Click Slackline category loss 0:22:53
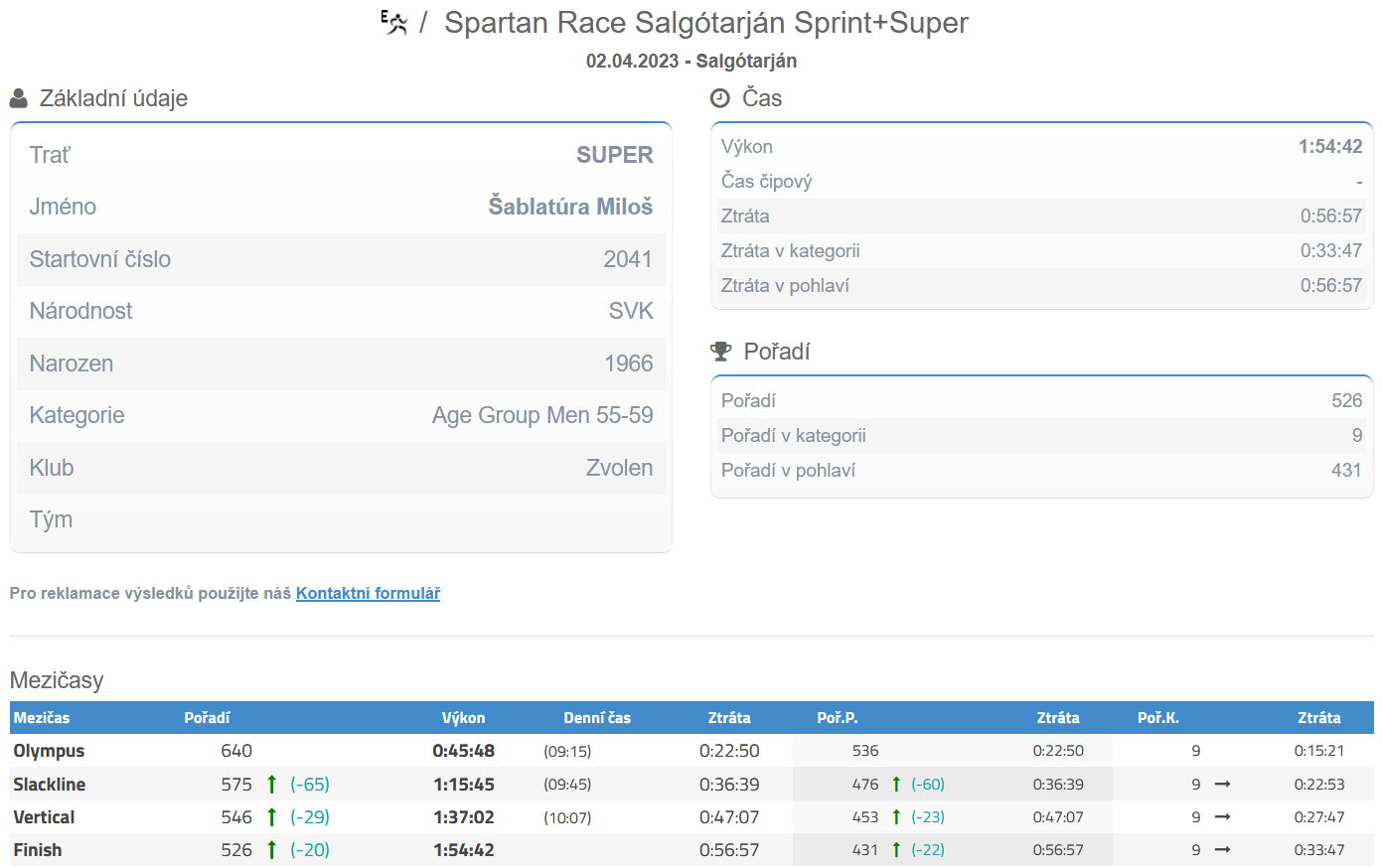 [x=1319, y=784]
